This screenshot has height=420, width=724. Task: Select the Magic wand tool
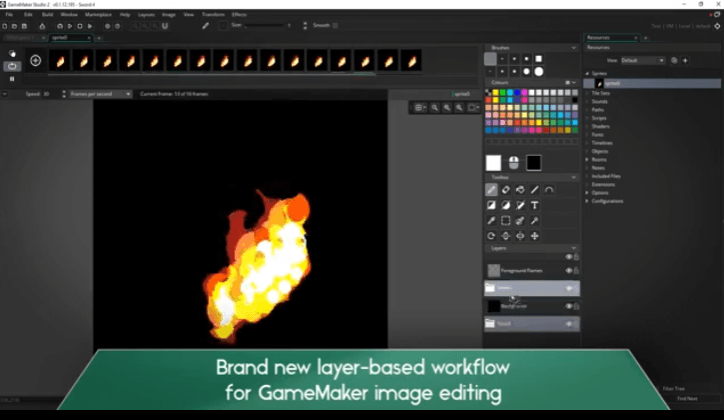(x=534, y=221)
